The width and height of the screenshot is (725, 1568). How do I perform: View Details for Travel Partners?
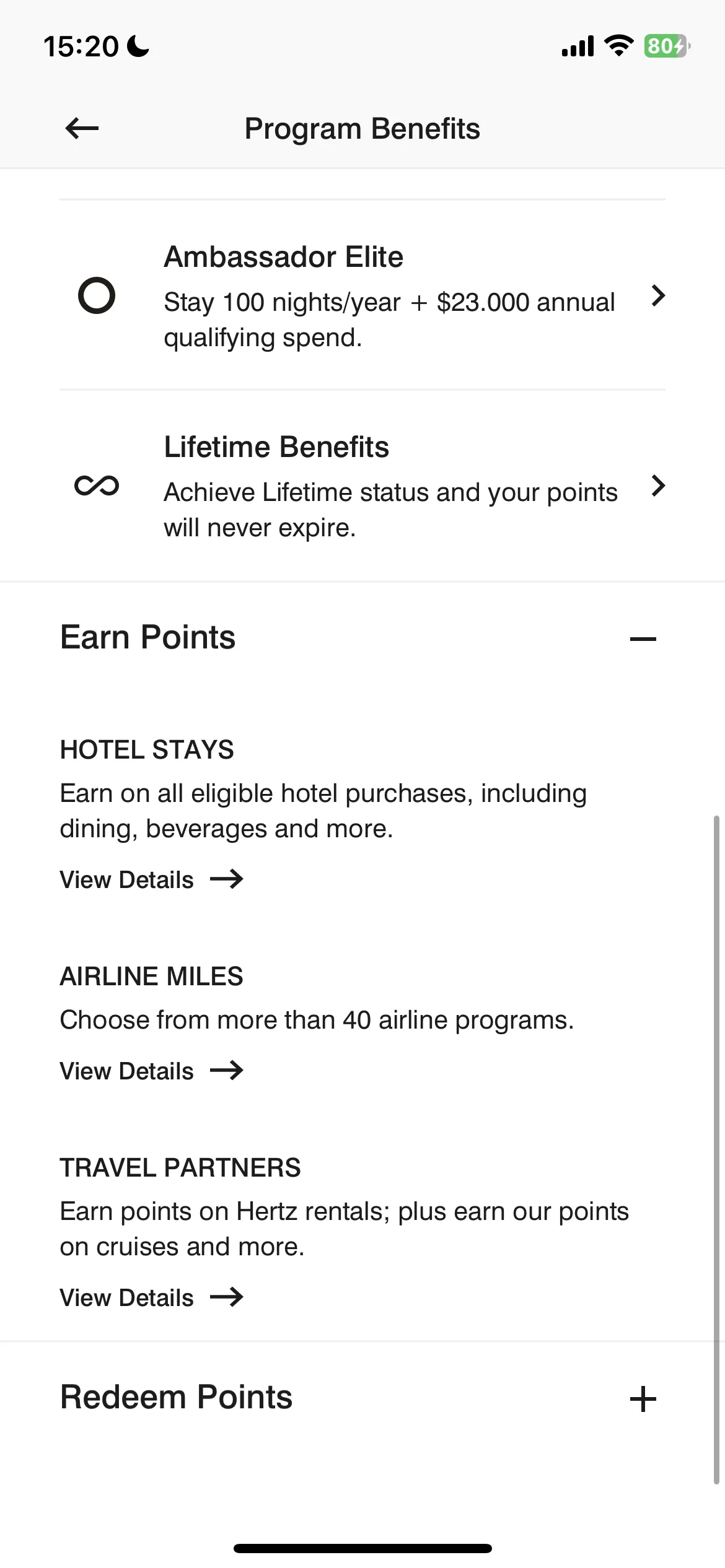click(x=126, y=1297)
